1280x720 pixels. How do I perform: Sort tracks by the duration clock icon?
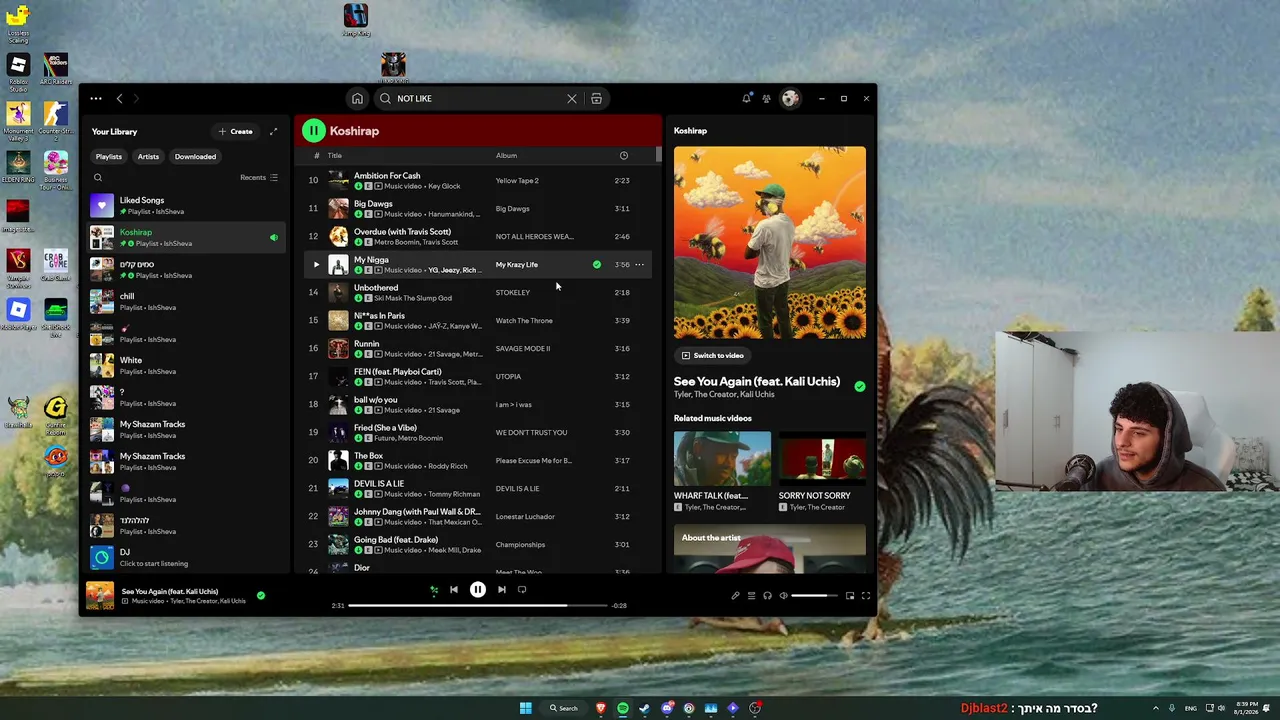point(624,156)
